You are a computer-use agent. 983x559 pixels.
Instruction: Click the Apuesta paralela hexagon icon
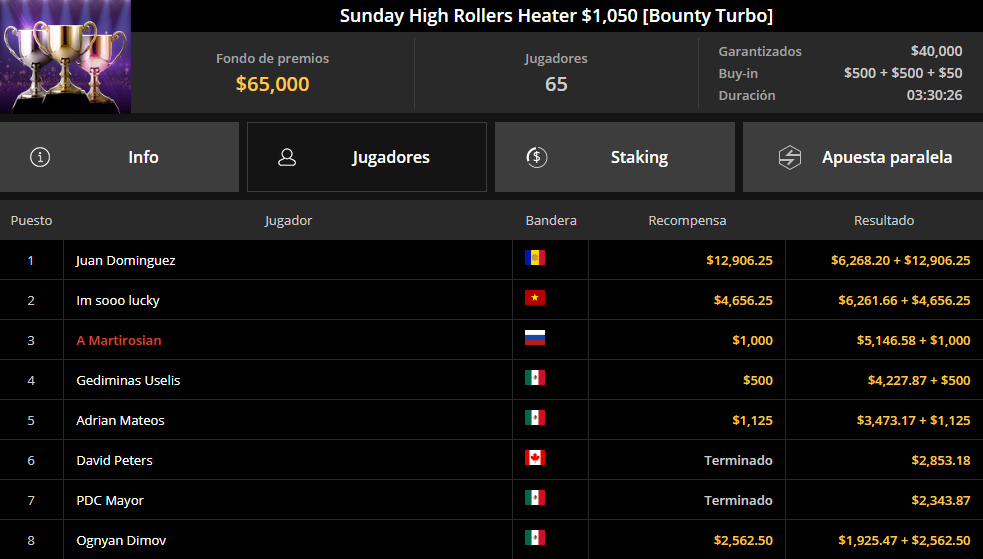tap(790, 157)
